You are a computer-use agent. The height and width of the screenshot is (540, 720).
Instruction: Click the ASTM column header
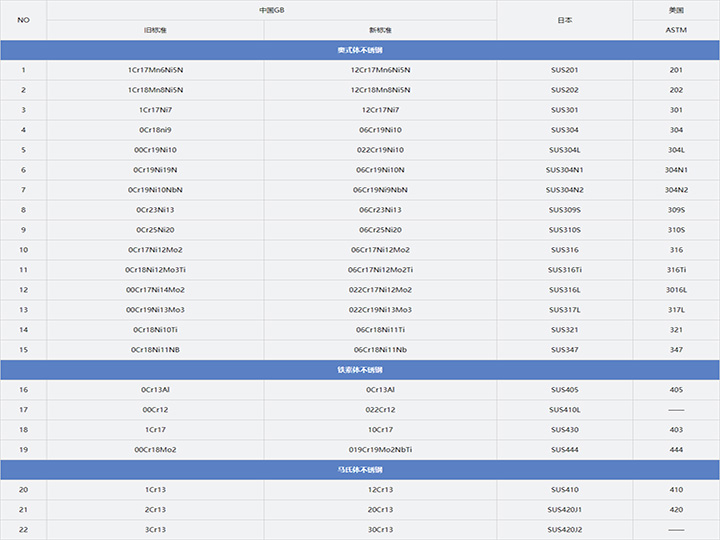coord(676,30)
